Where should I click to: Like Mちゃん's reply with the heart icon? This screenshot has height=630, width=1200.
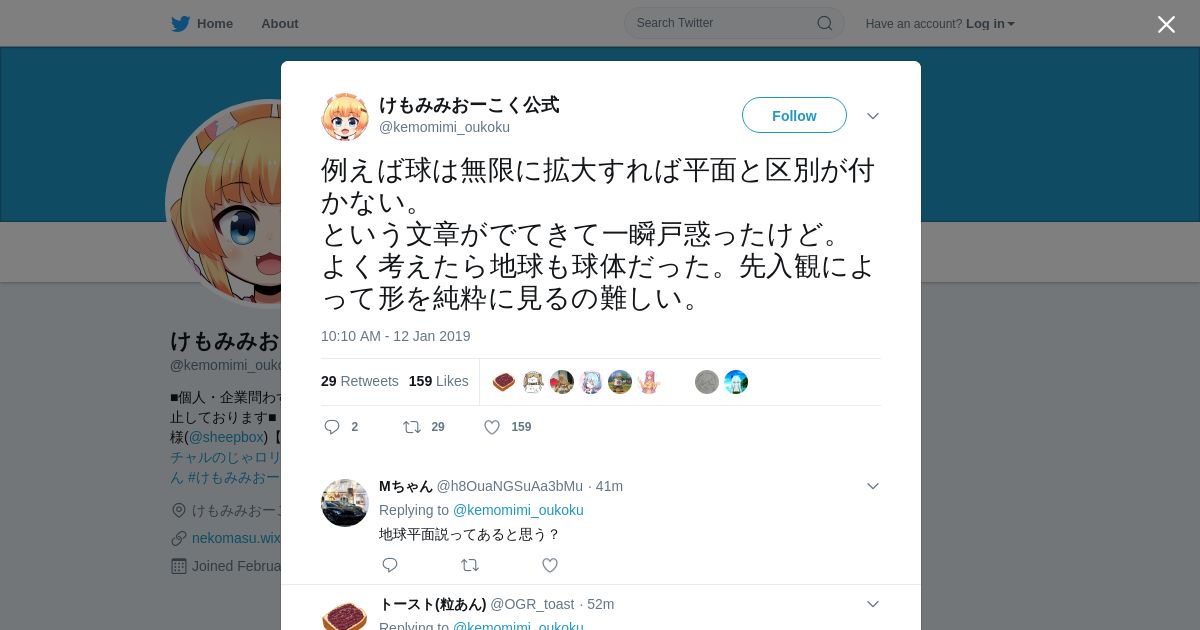tap(550, 565)
